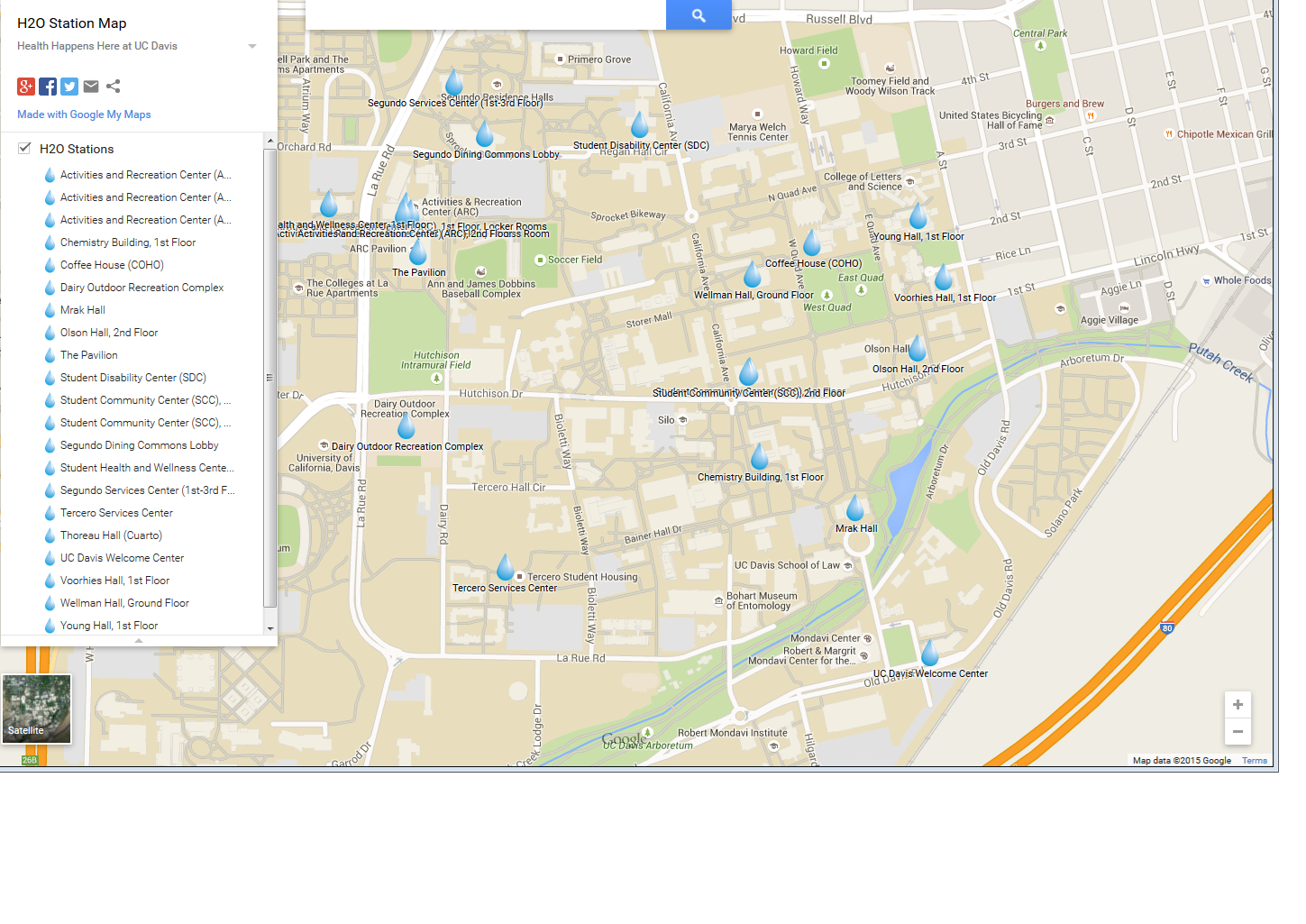The image size is (1306, 924).
Task: Click Tercero Services Center map marker
Action: (506, 568)
